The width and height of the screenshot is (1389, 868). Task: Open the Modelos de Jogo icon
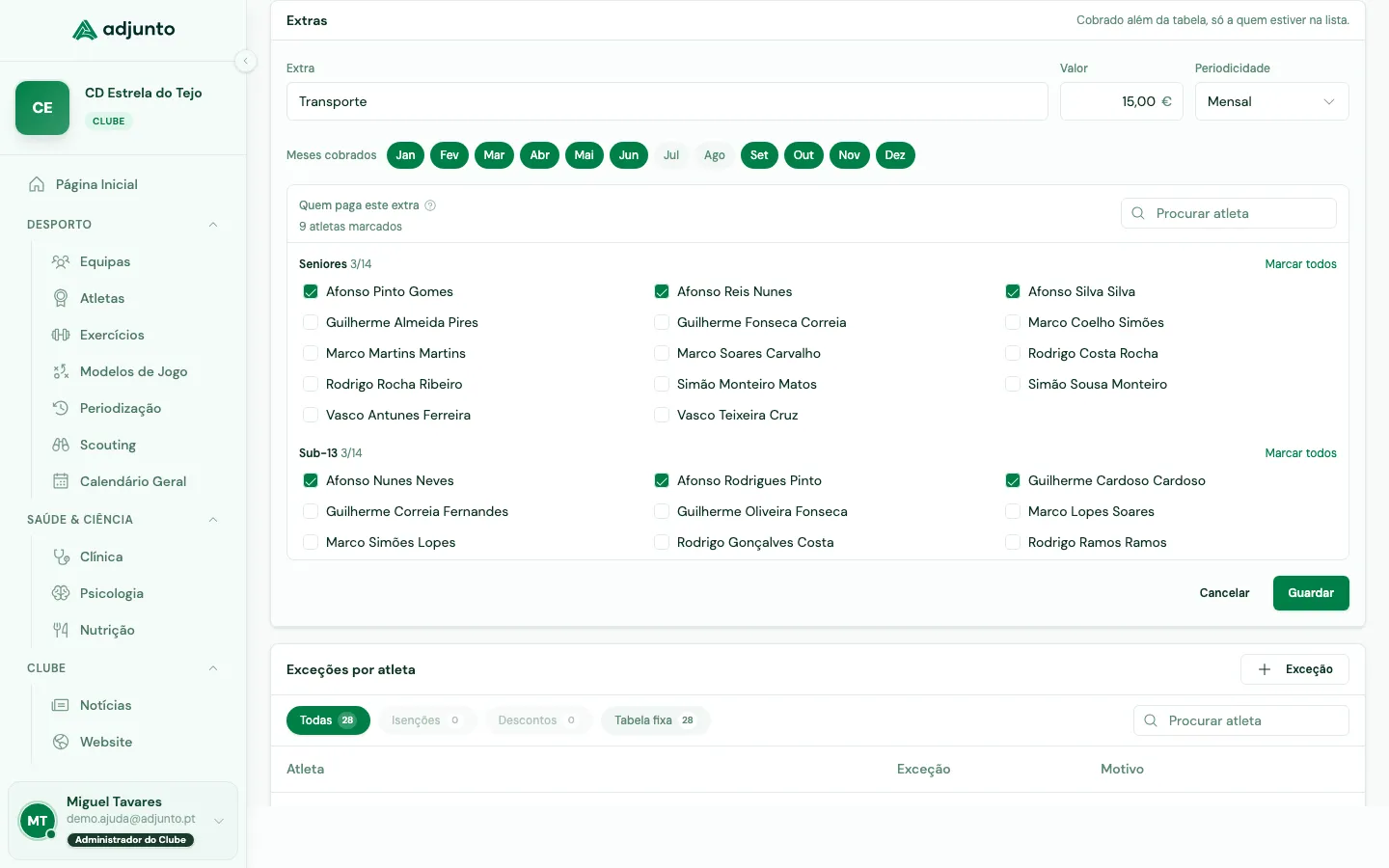61,371
